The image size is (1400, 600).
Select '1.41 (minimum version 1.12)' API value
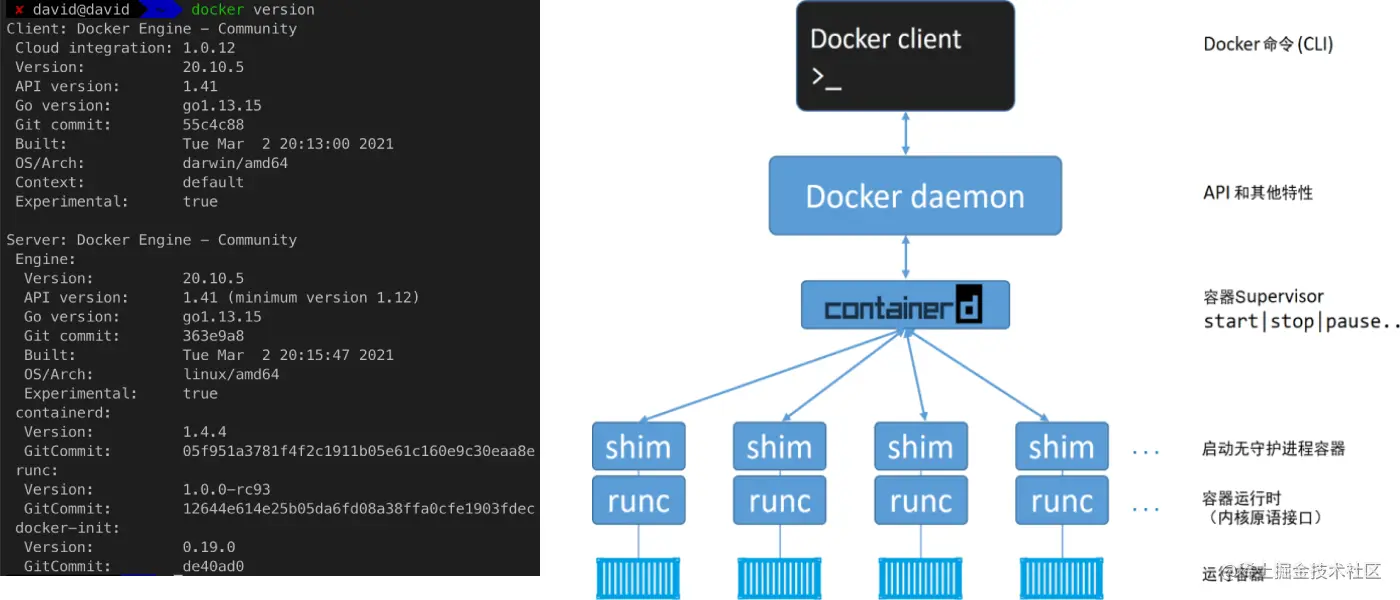click(x=301, y=297)
